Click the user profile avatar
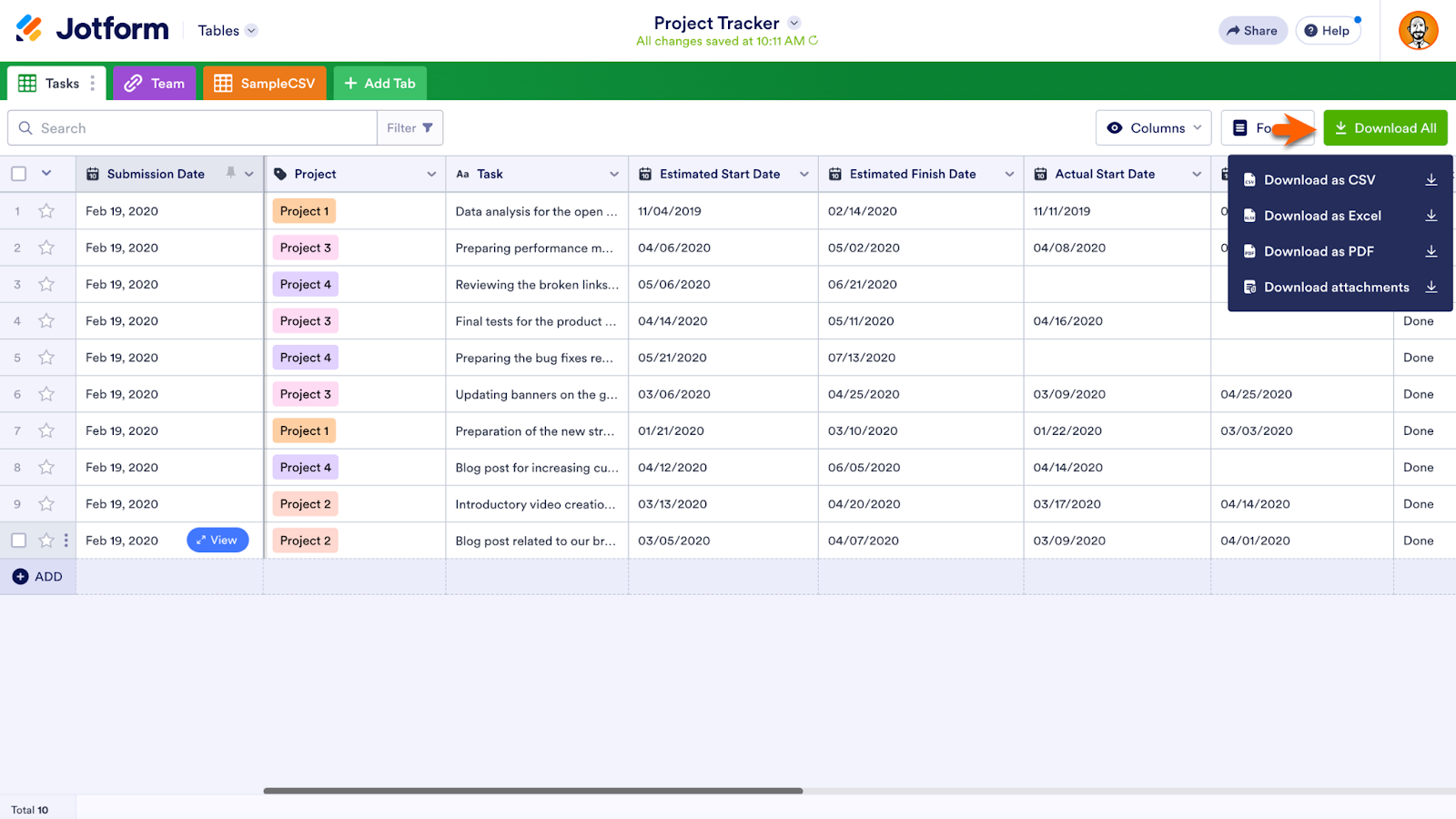 coord(1418,31)
